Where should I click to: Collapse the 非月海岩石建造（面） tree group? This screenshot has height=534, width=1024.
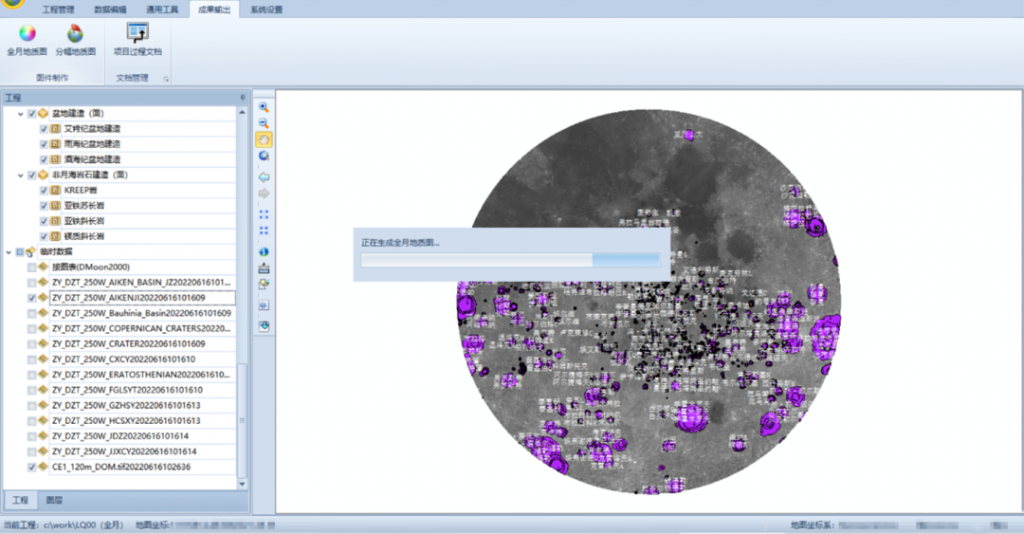20,175
